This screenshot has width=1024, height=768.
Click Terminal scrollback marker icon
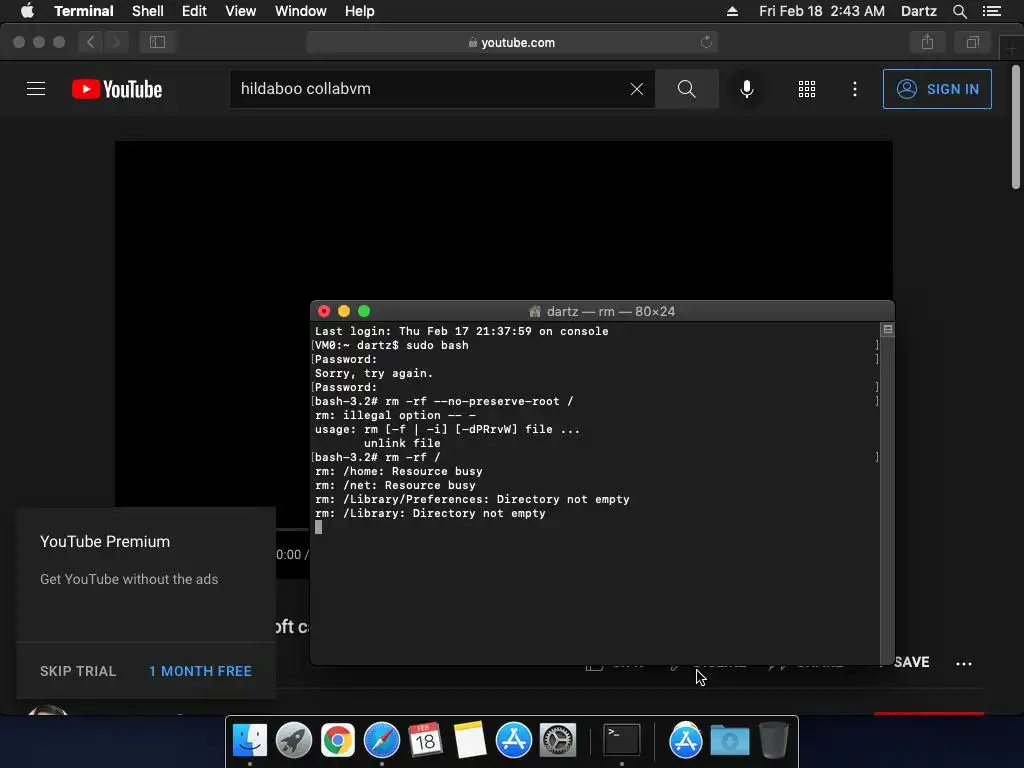tap(888, 329)
